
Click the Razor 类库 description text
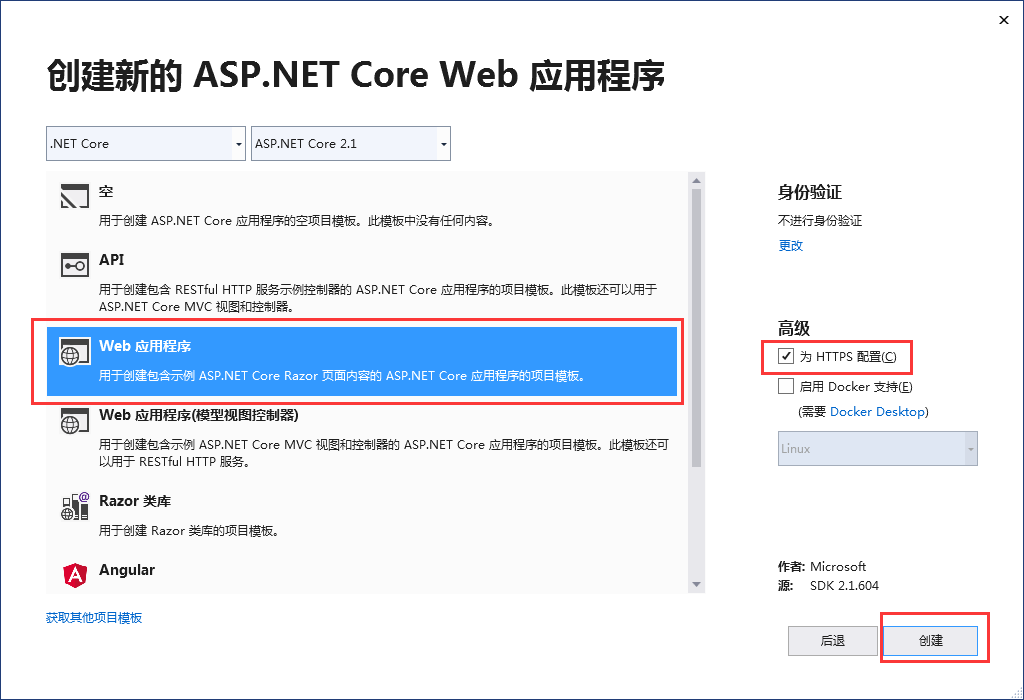(x=191, y=531)
